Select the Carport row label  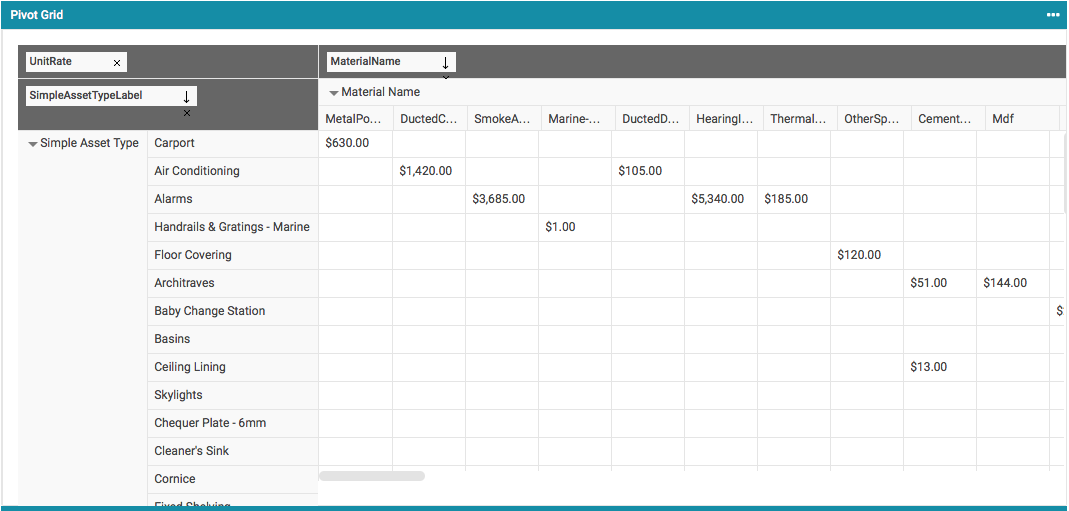coord(232,143)
